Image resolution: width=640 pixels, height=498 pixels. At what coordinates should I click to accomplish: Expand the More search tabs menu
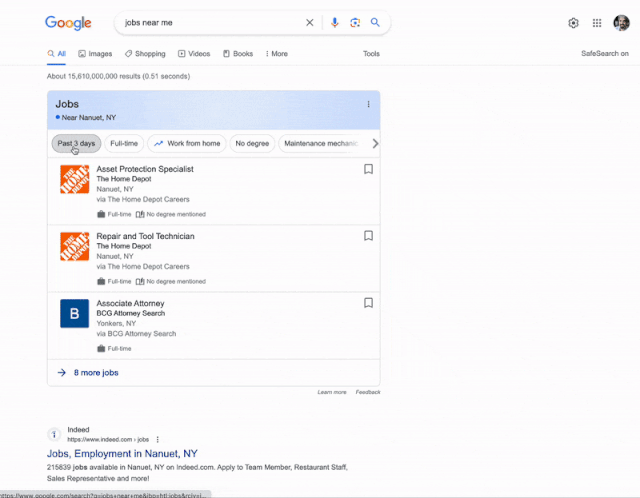(276, 54)
